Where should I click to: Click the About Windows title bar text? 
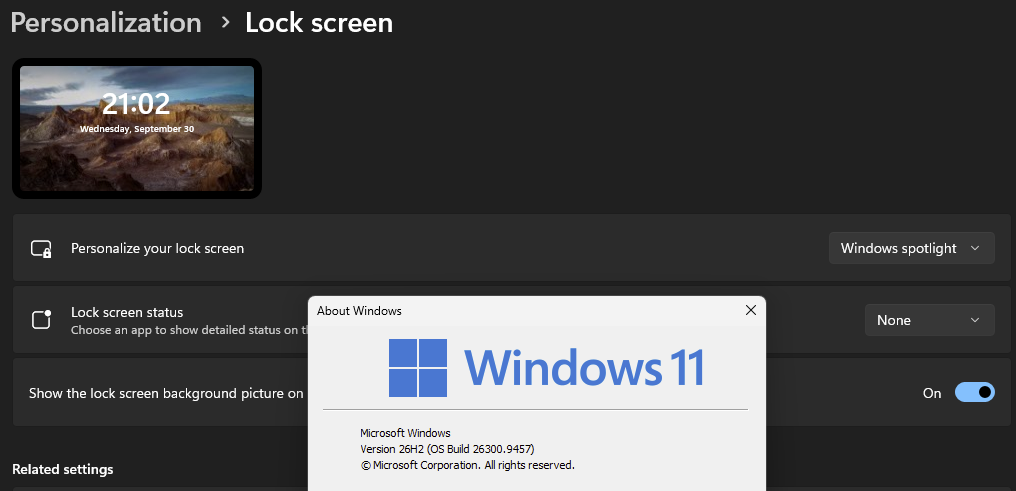[x=359, y=311]
